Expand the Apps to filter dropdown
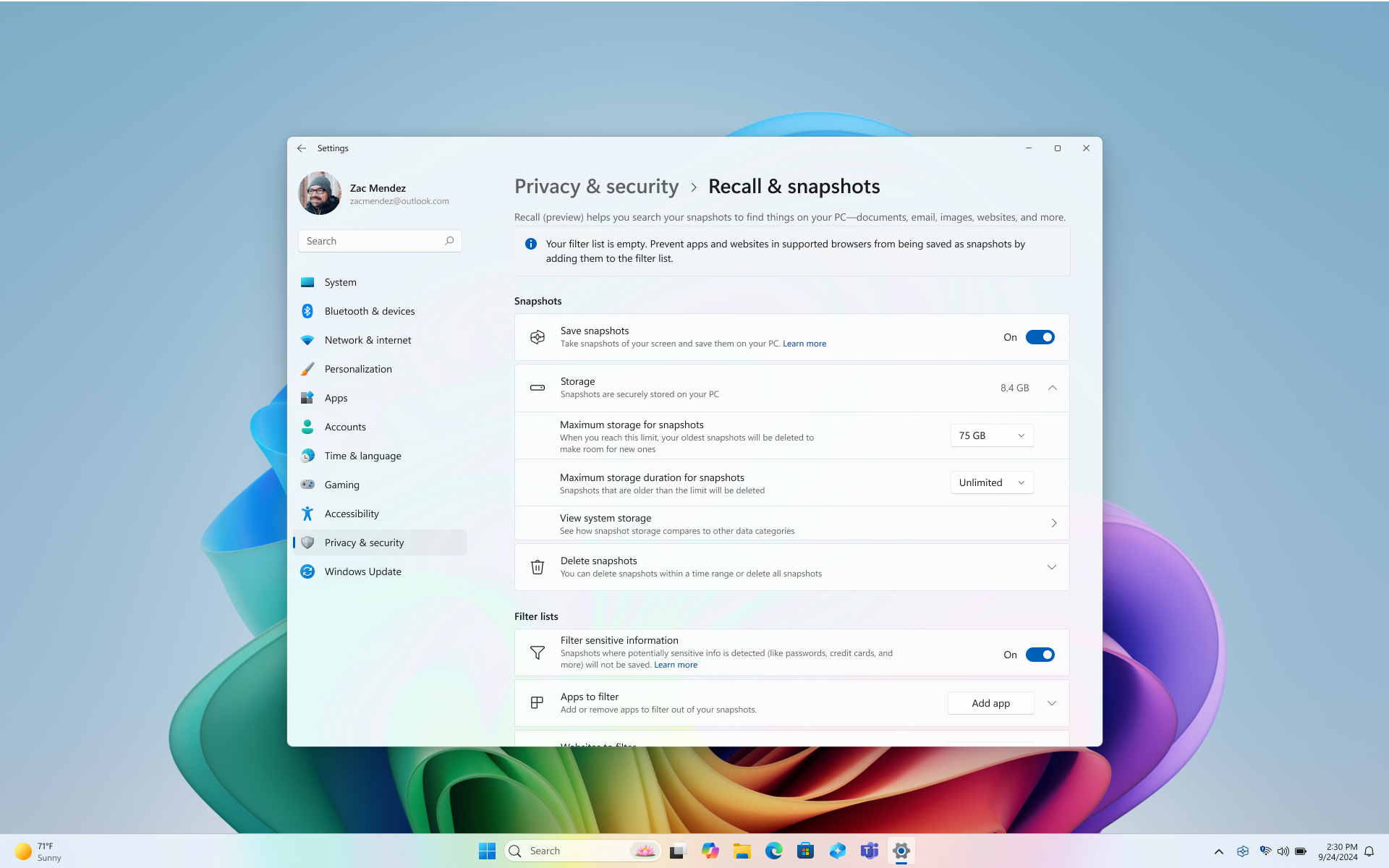The height and width of the screenshot is (868, 1389). tap(1051, 702)
